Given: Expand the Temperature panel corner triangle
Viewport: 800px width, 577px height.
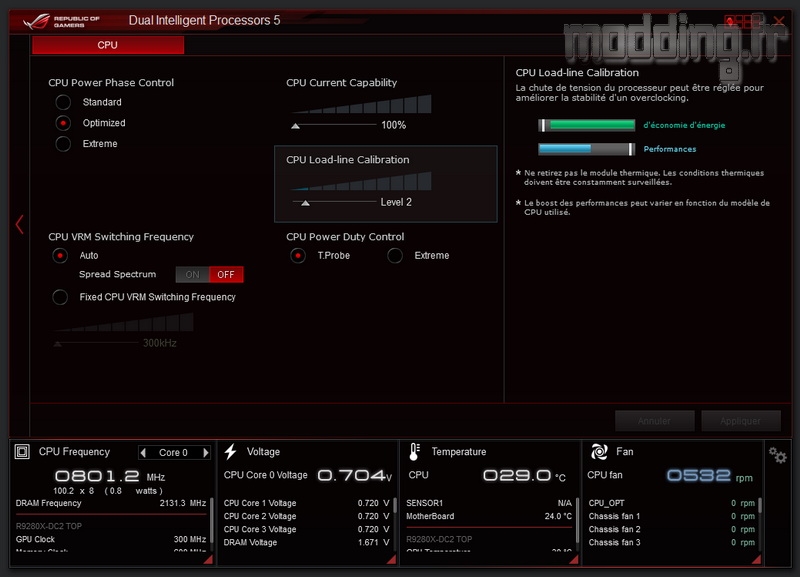Looking at the screenshot, I should [573, 560].
